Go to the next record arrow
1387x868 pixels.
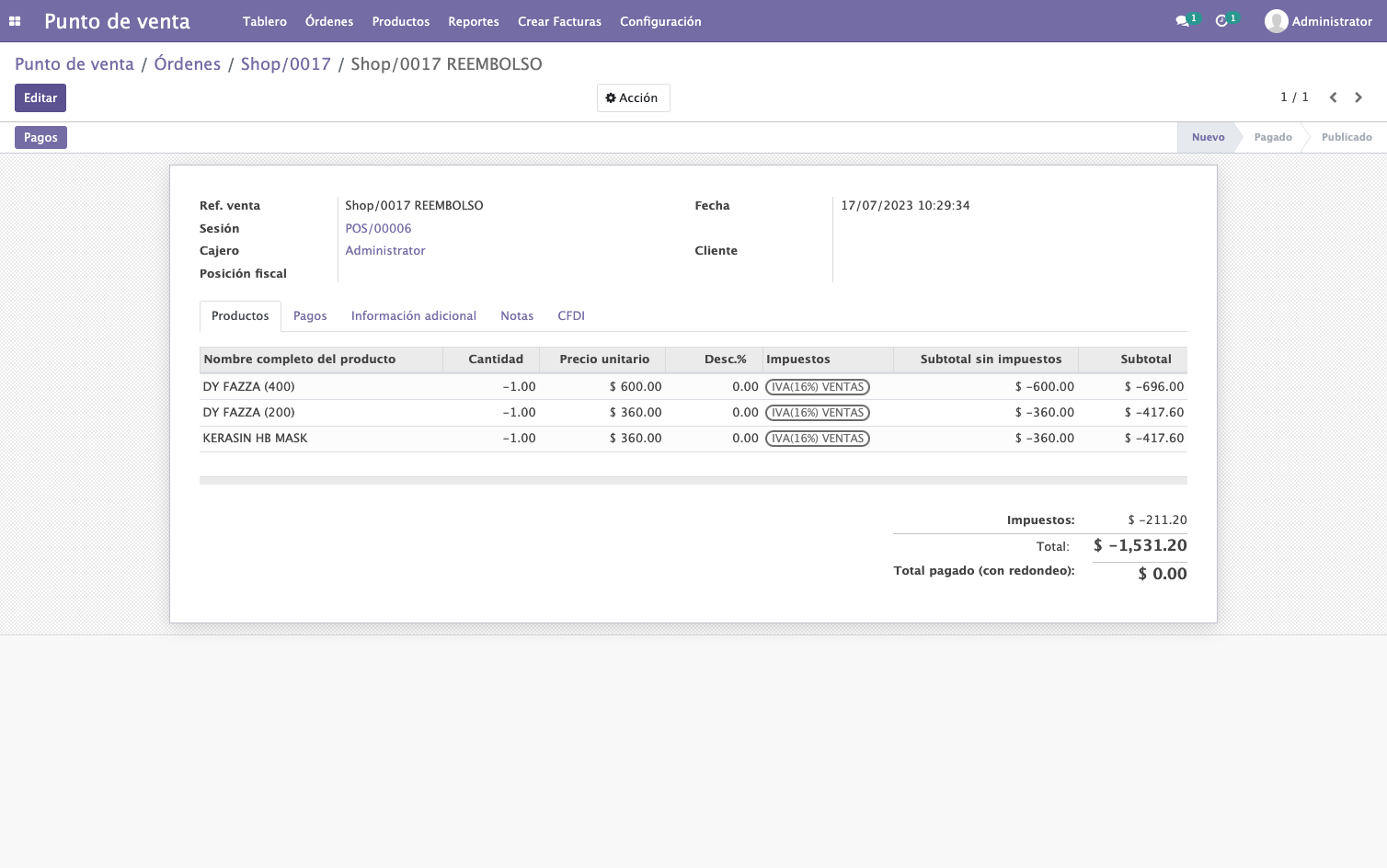point(1358,97)
